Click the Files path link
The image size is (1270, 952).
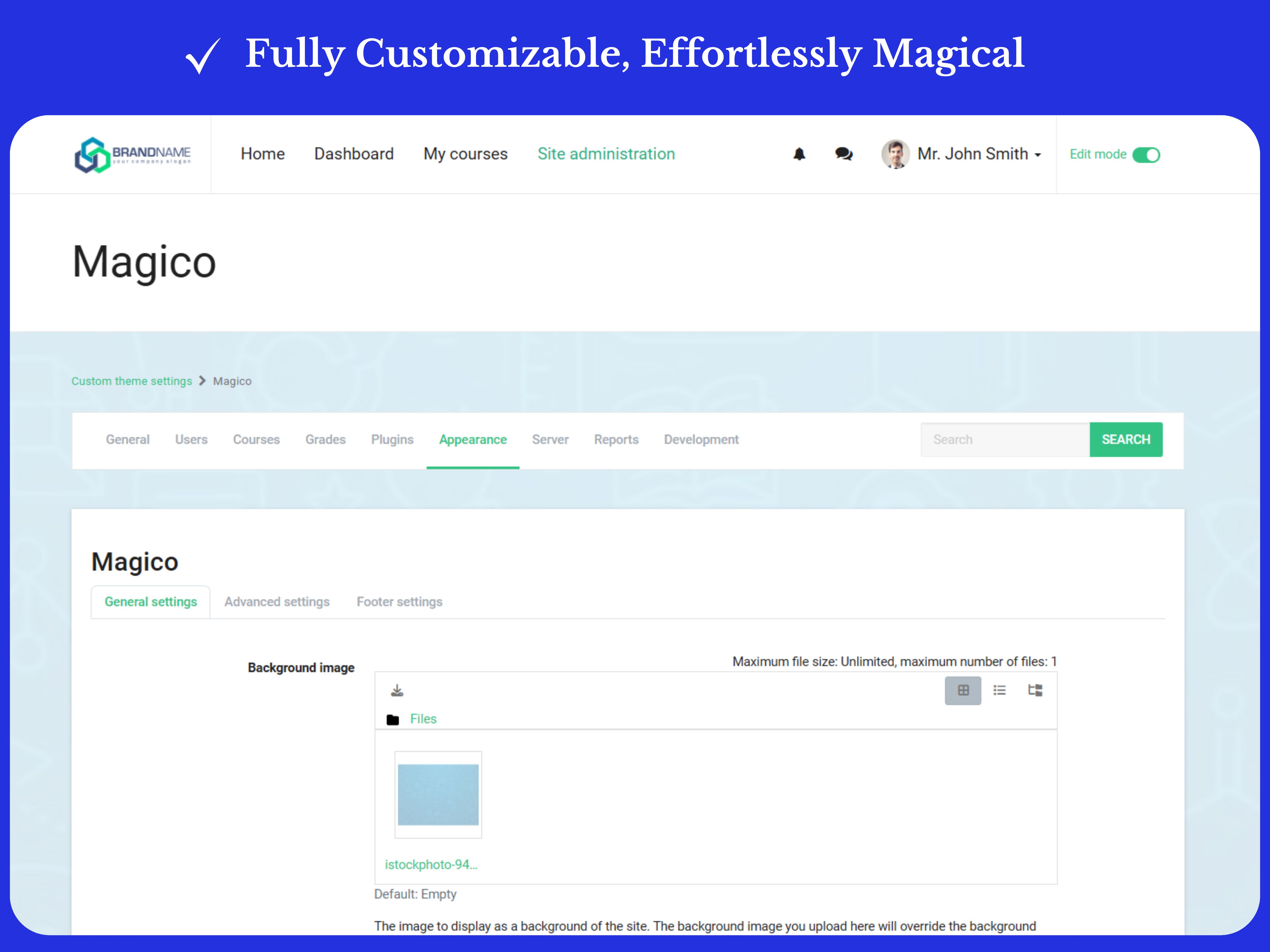(x=423, y=719)
